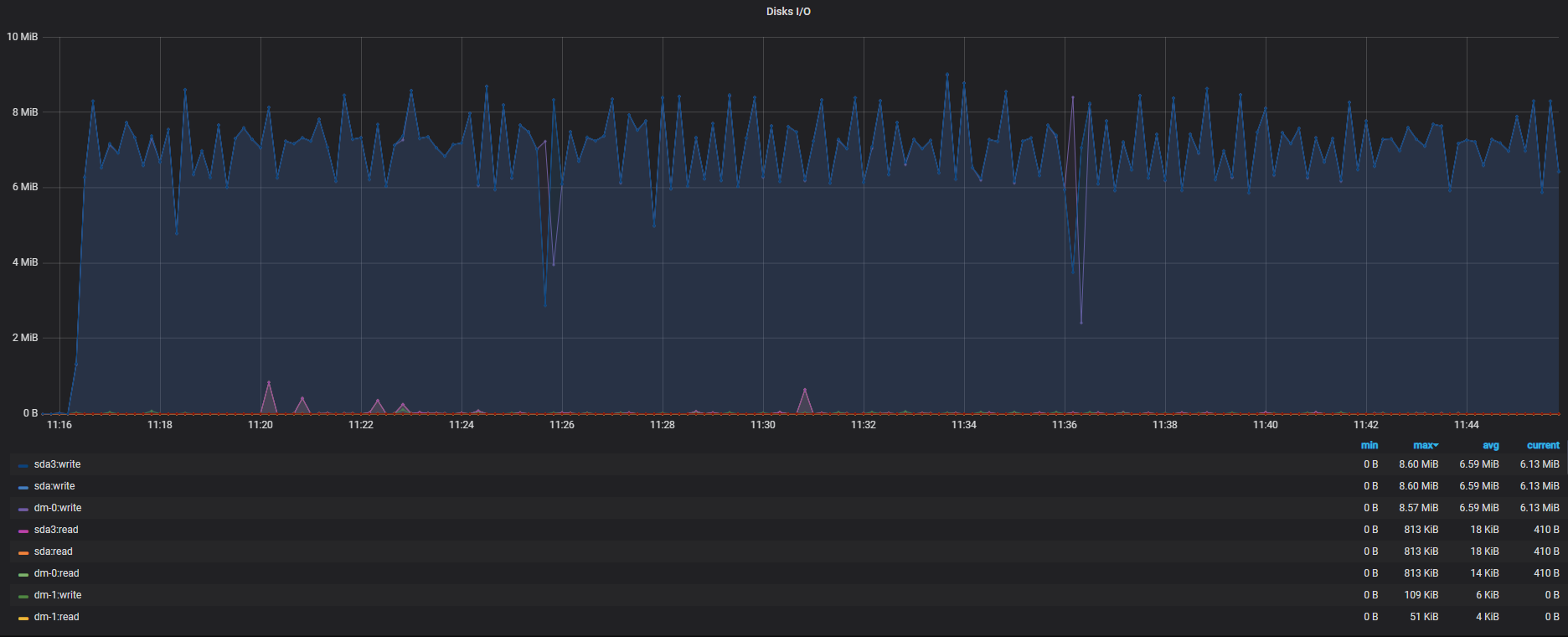
Task: Toggle sda:read series in legend
Action: pos(54,552)
